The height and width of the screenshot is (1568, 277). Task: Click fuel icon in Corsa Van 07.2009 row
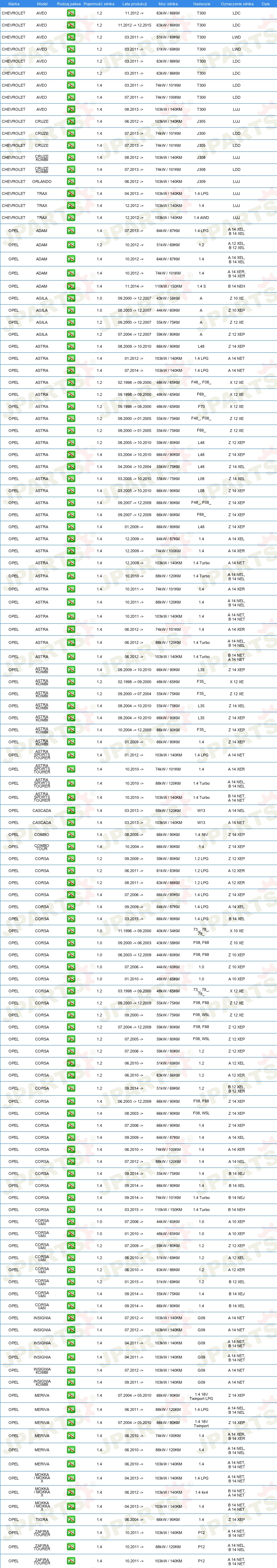point(71,1245)
